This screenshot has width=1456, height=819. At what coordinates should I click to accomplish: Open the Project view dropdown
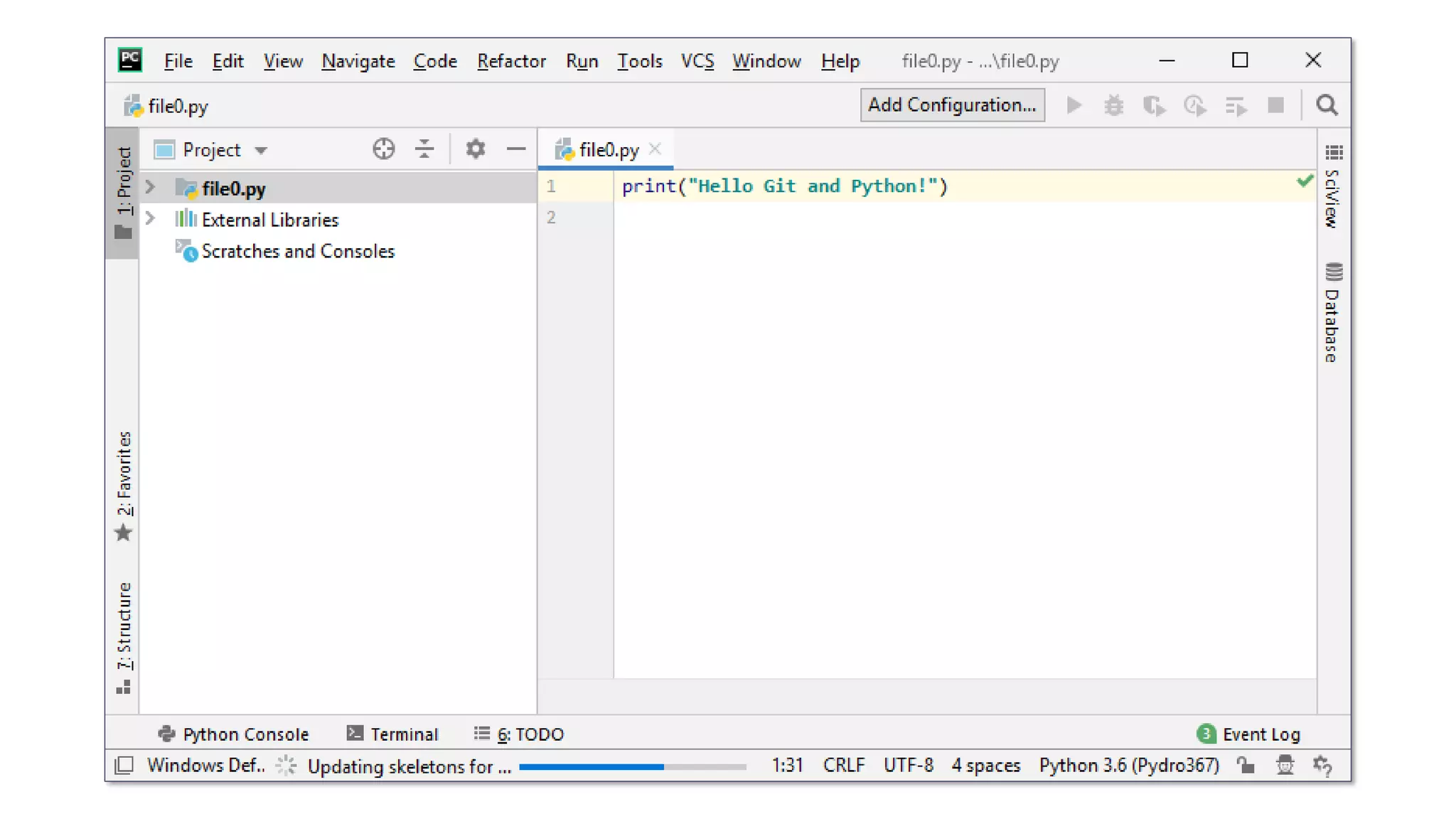point(261,150)
